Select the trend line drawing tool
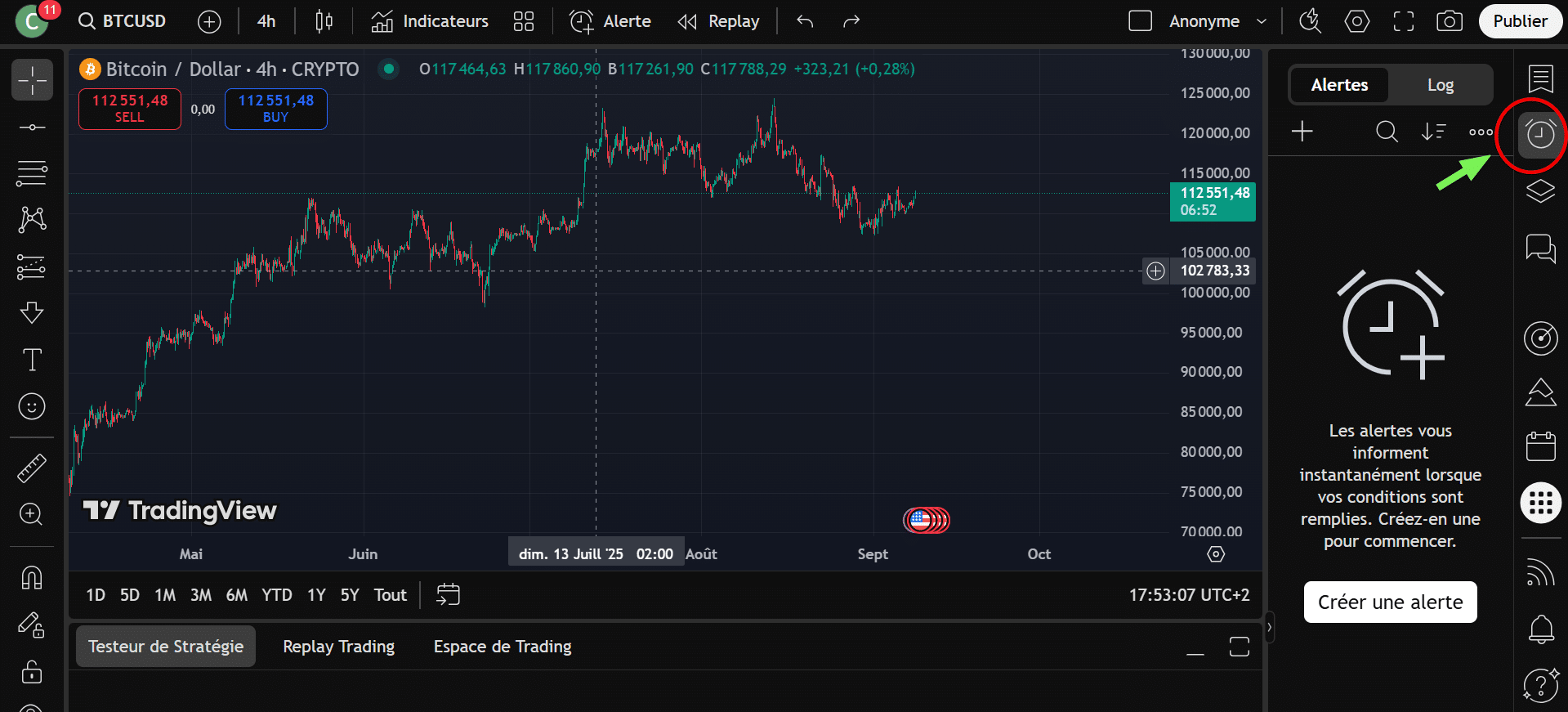This screenshot has width=1568, height=712. coord(32,128)
